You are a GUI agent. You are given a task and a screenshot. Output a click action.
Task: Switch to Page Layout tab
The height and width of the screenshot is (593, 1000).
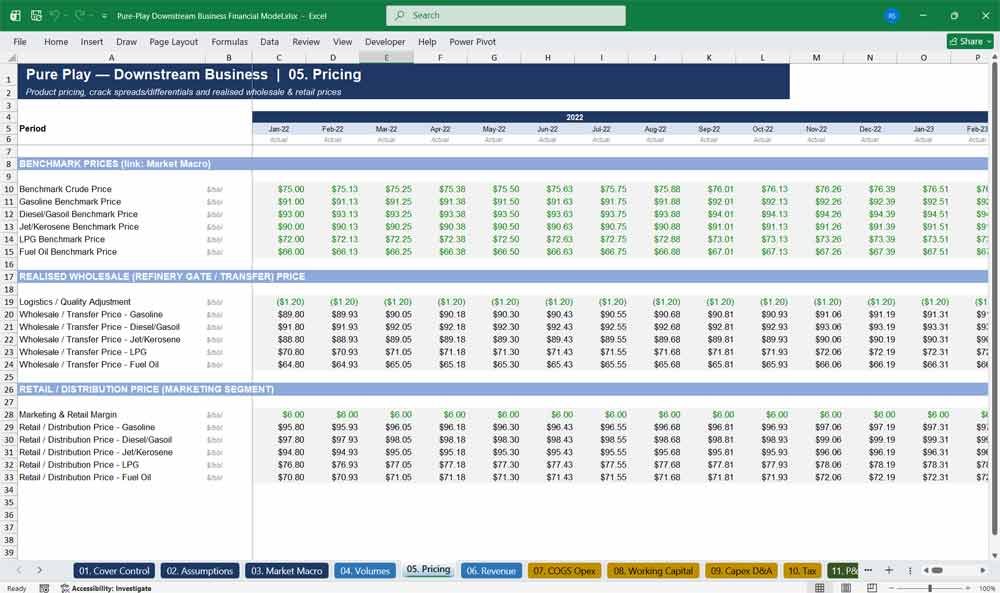point(173,41)
